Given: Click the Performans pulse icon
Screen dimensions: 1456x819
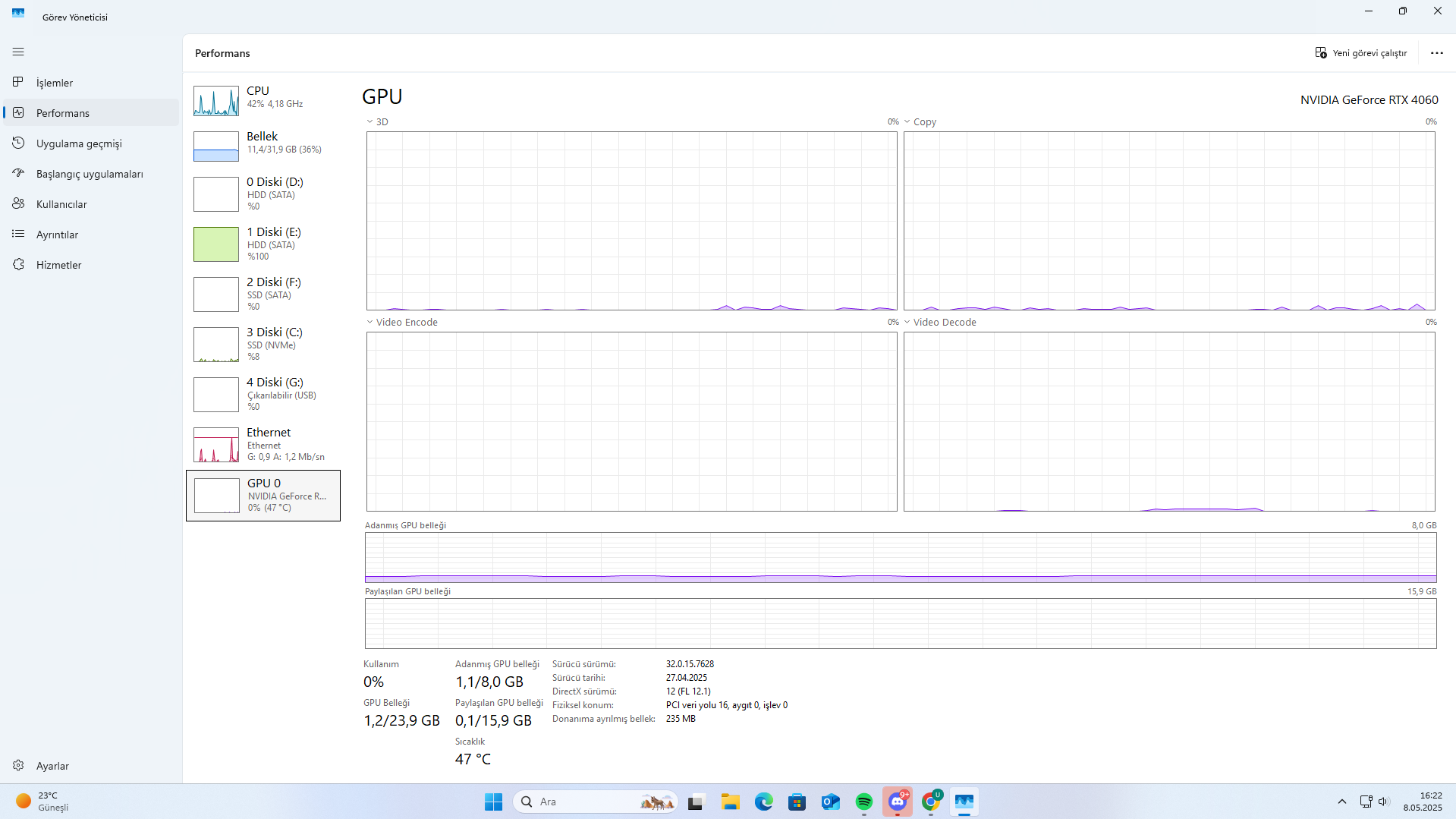Looking at the screenshot, I should pos(18,112).
